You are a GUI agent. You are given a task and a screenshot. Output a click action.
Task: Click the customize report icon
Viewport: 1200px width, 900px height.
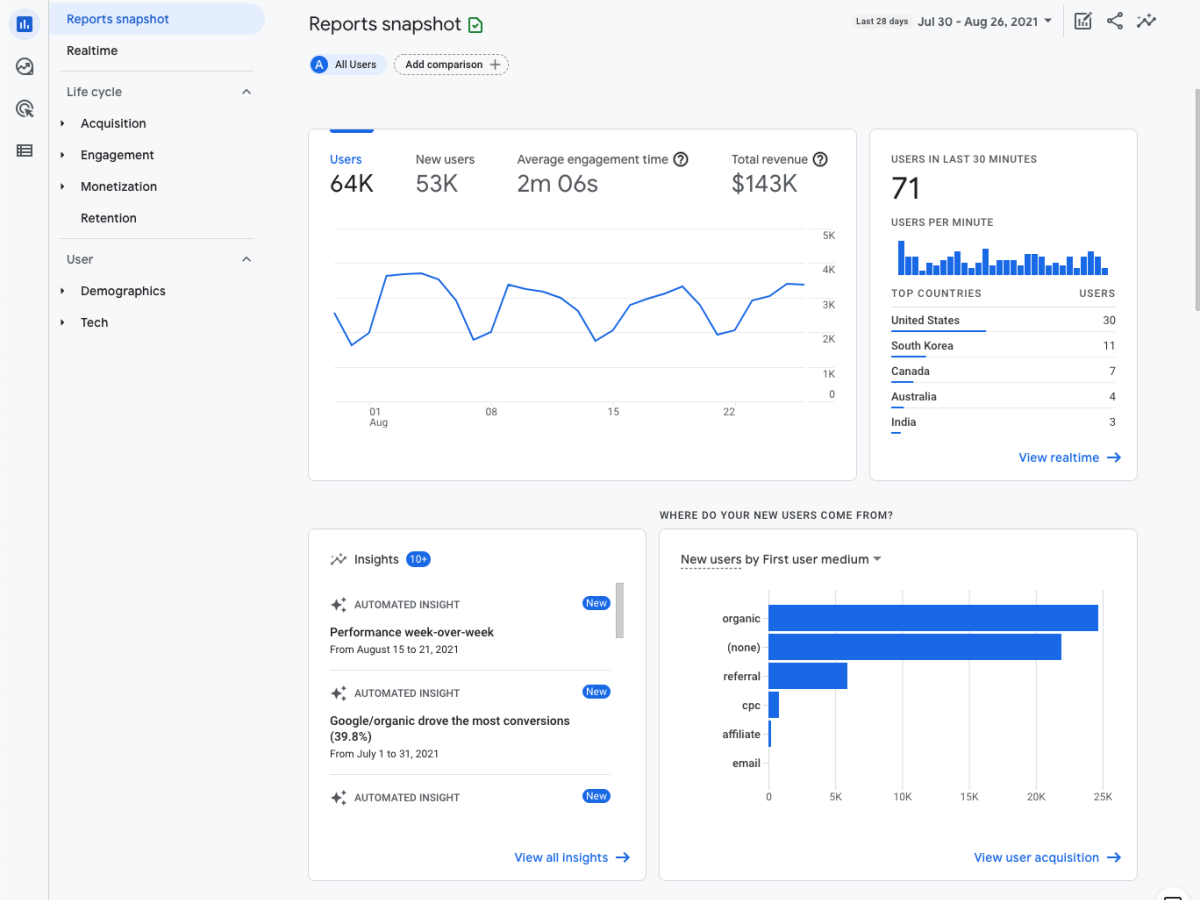pos(1083,21)
